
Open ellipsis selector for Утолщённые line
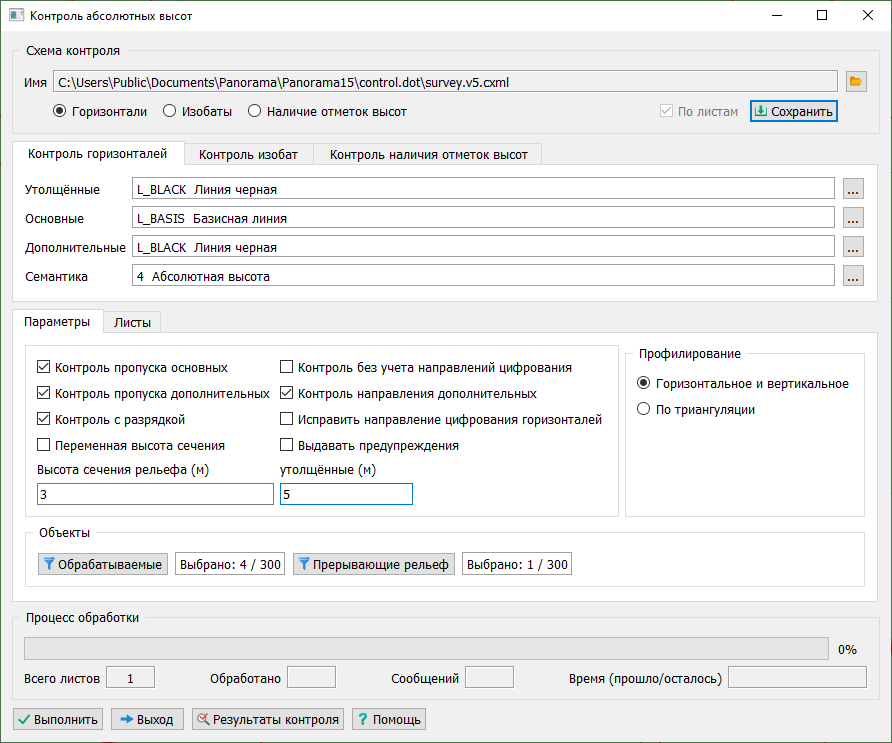coord(852,189)
